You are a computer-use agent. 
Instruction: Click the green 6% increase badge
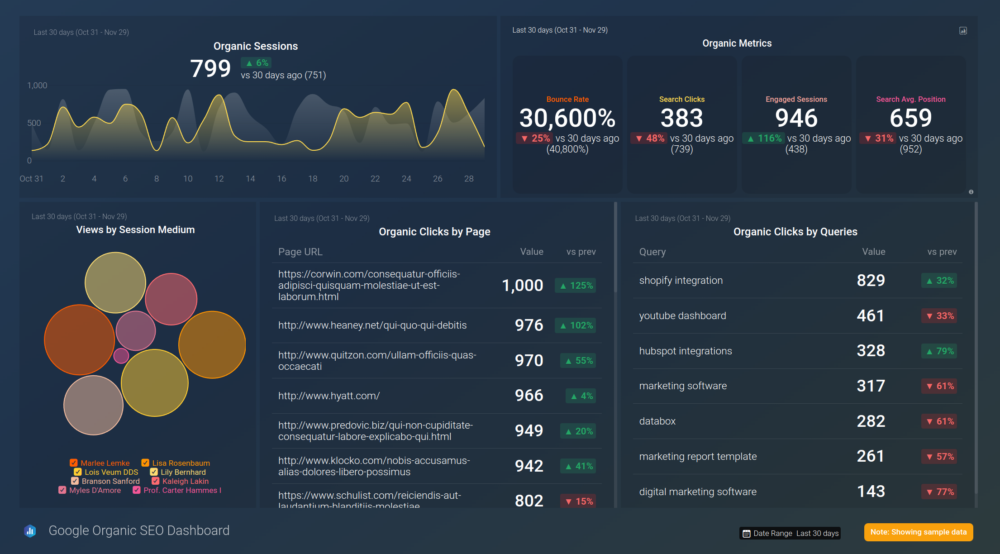click(255, 62)
